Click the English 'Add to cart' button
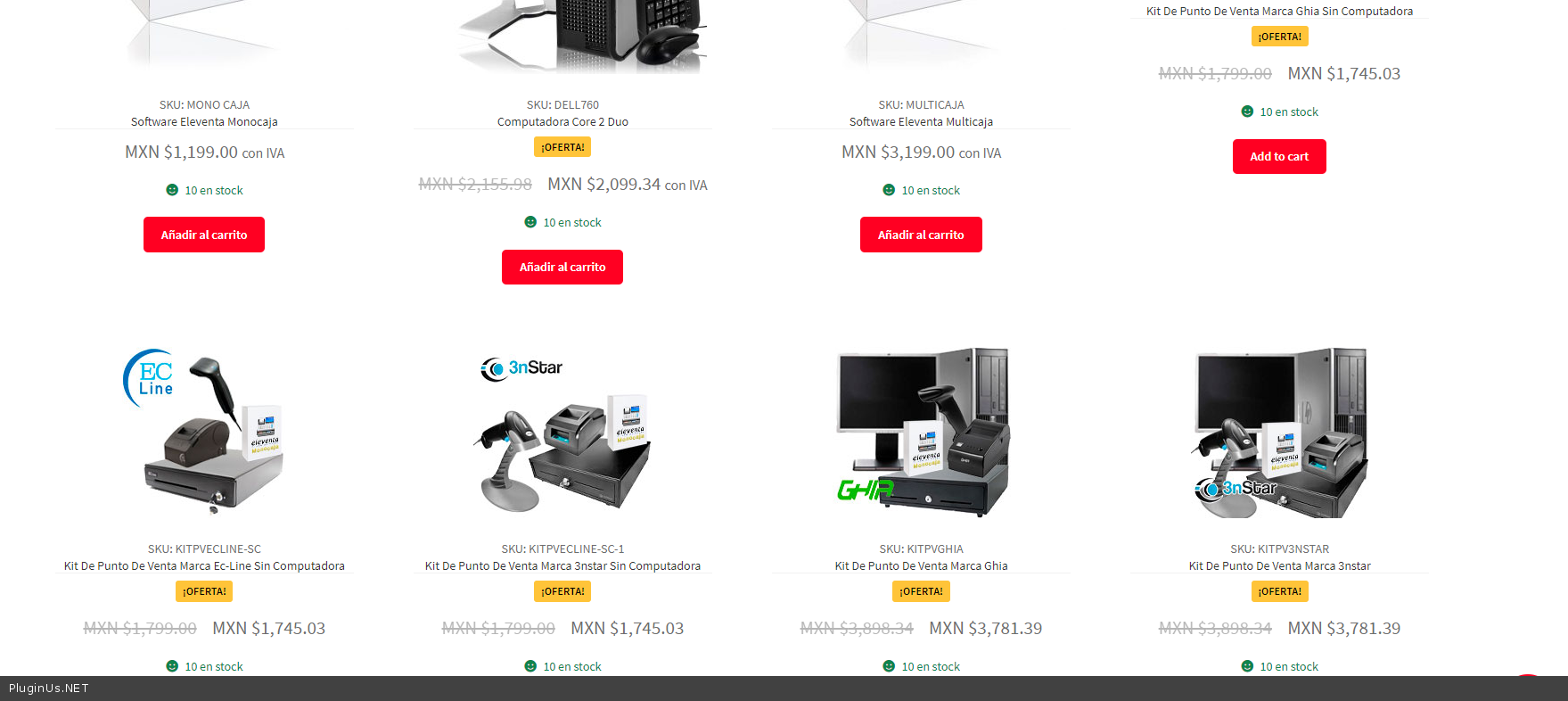1568x701 pixels. point(1279,156)
